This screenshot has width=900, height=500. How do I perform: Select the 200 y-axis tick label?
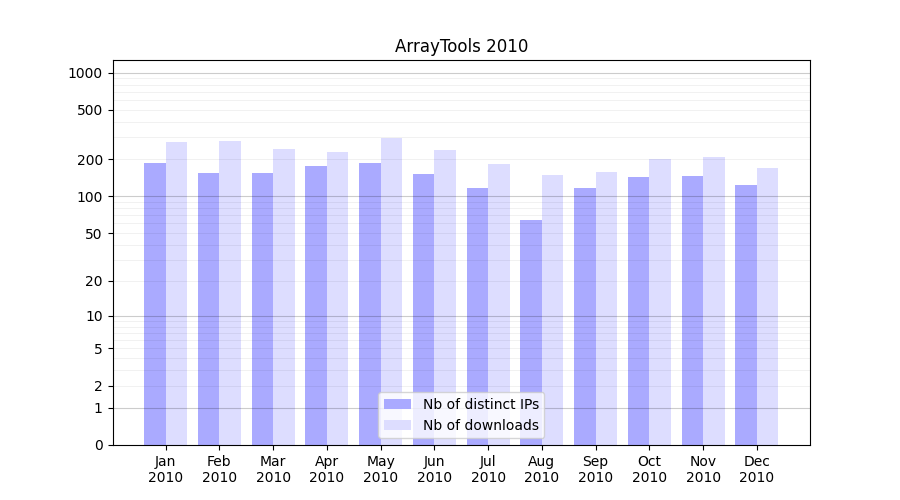tap(90, 160)
